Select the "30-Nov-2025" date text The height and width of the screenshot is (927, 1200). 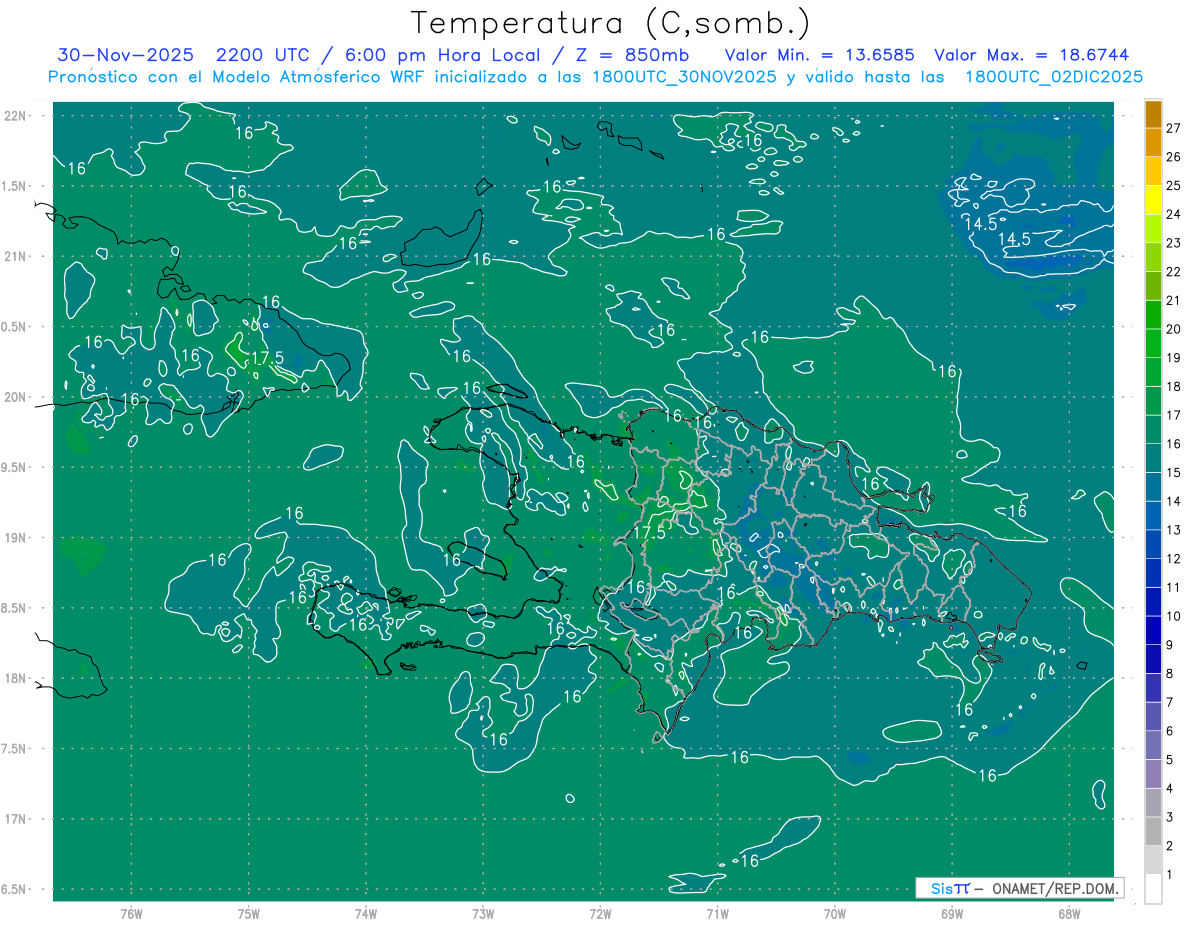(125, 55)
